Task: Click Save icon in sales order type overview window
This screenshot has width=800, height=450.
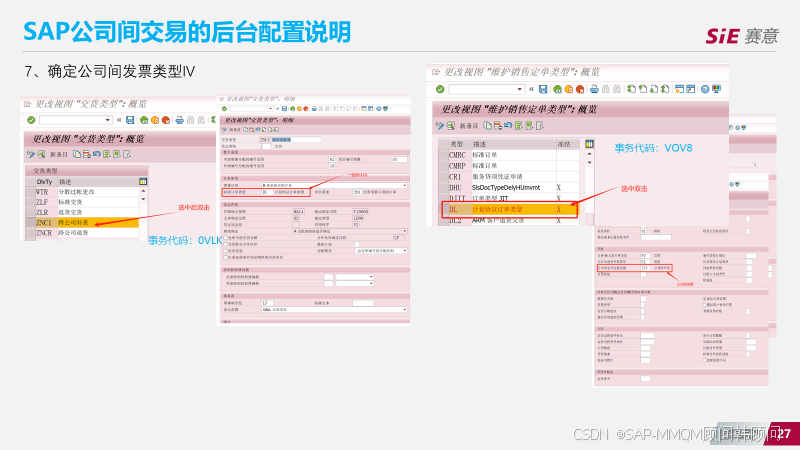Action: point(543,89)
